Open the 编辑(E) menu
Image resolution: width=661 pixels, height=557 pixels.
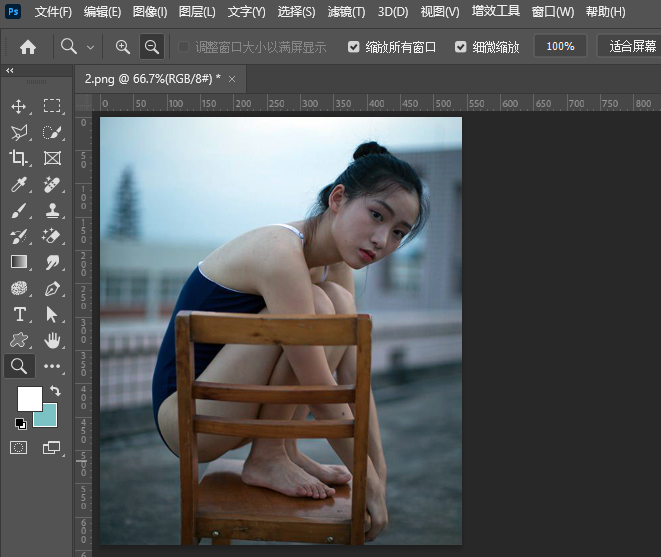coord(102,12)
